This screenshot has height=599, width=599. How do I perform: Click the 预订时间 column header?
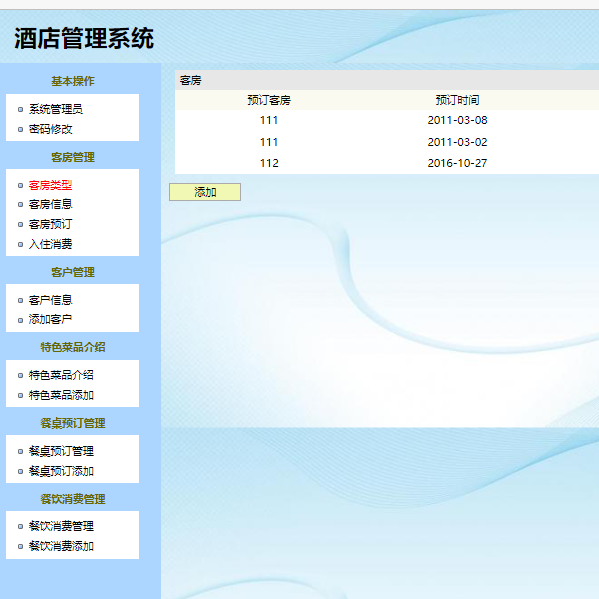pyautogui.click(x=457, y=100)
